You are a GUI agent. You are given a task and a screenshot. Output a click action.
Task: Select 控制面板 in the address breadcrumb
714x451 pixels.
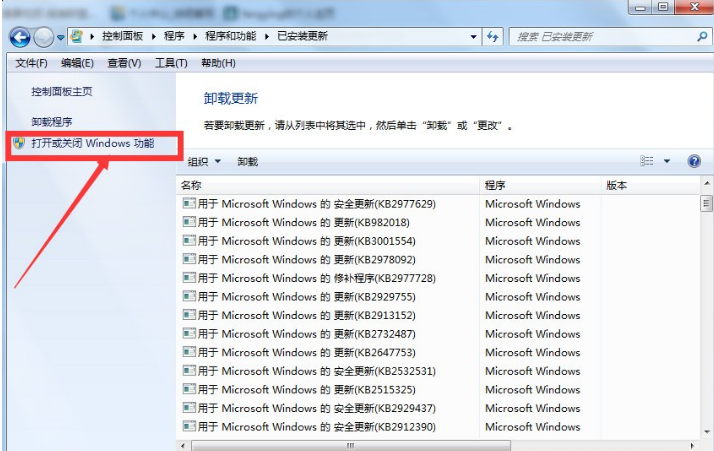point(122,36)
